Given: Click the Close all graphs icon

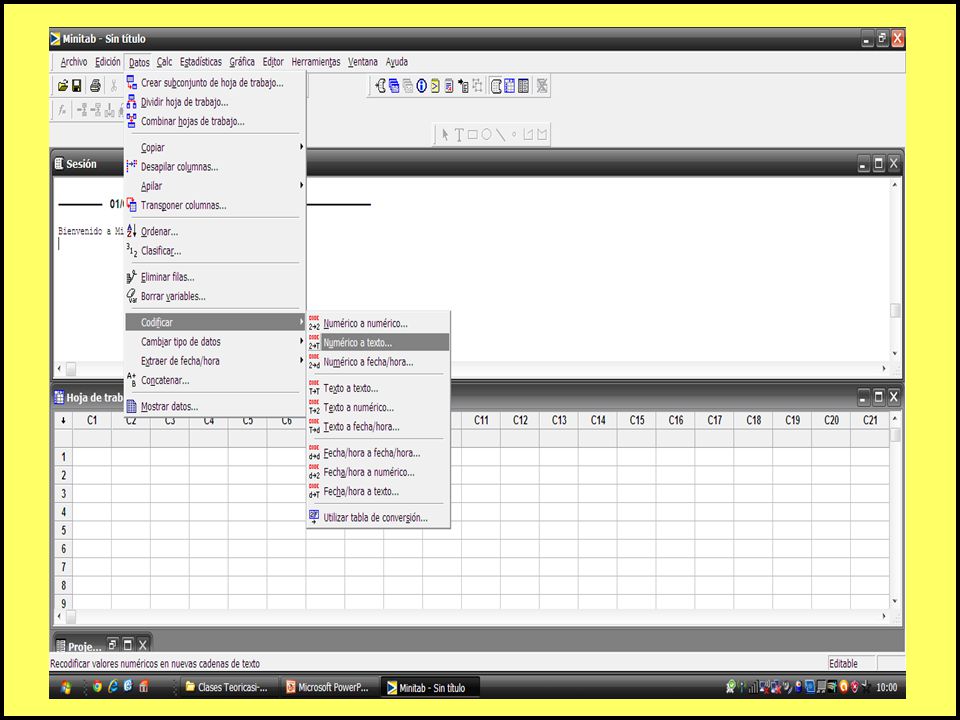Looking at the screenshot, I should (x=542, y=86).
